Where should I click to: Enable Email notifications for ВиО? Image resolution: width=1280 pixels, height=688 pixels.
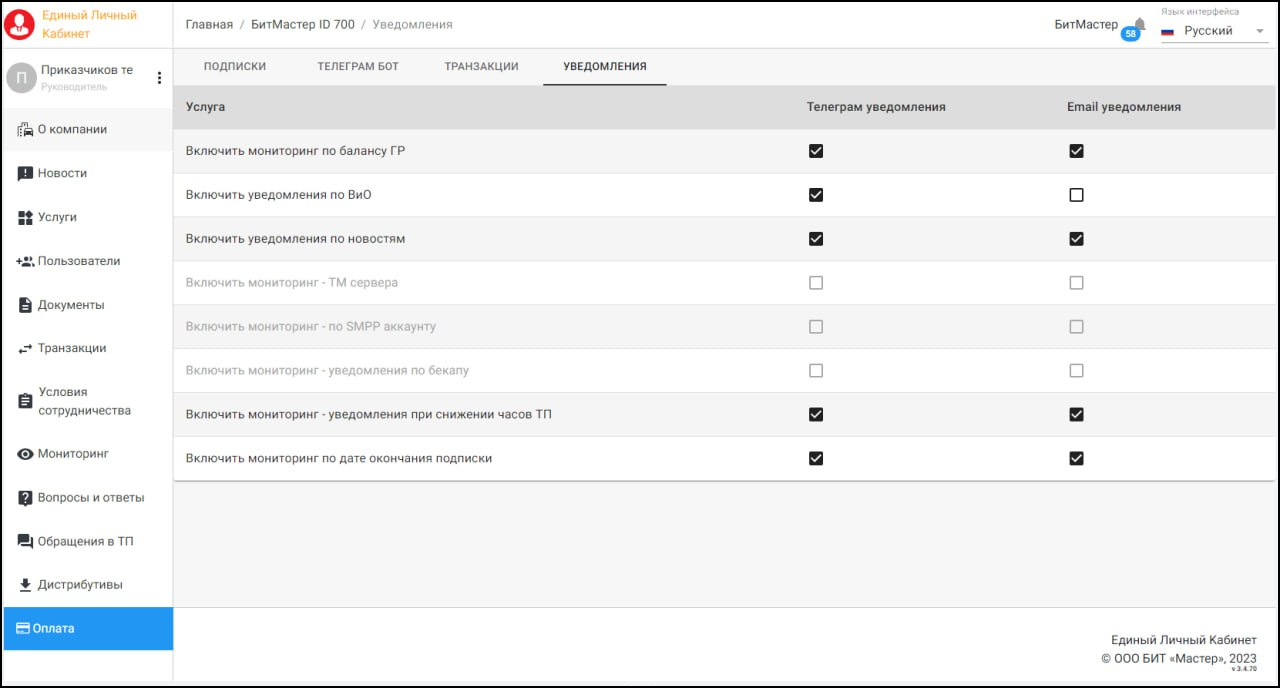1076,195
